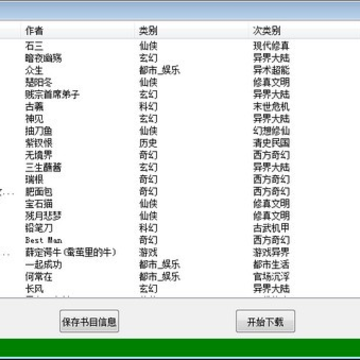The image size is (360, 360).
Task: Click subcategory 现代修真
Action: (x=271, y=46)
